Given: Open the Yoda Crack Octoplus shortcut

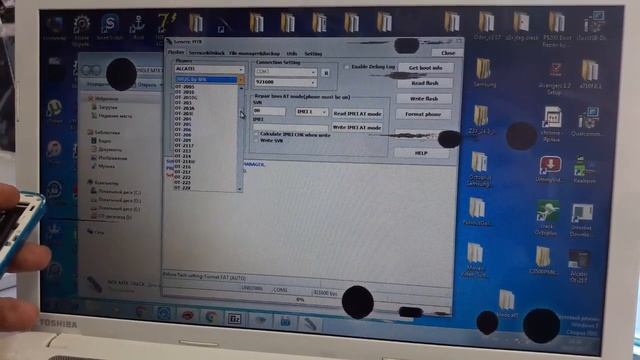Looking at the screenshot, I should [547, 217].
